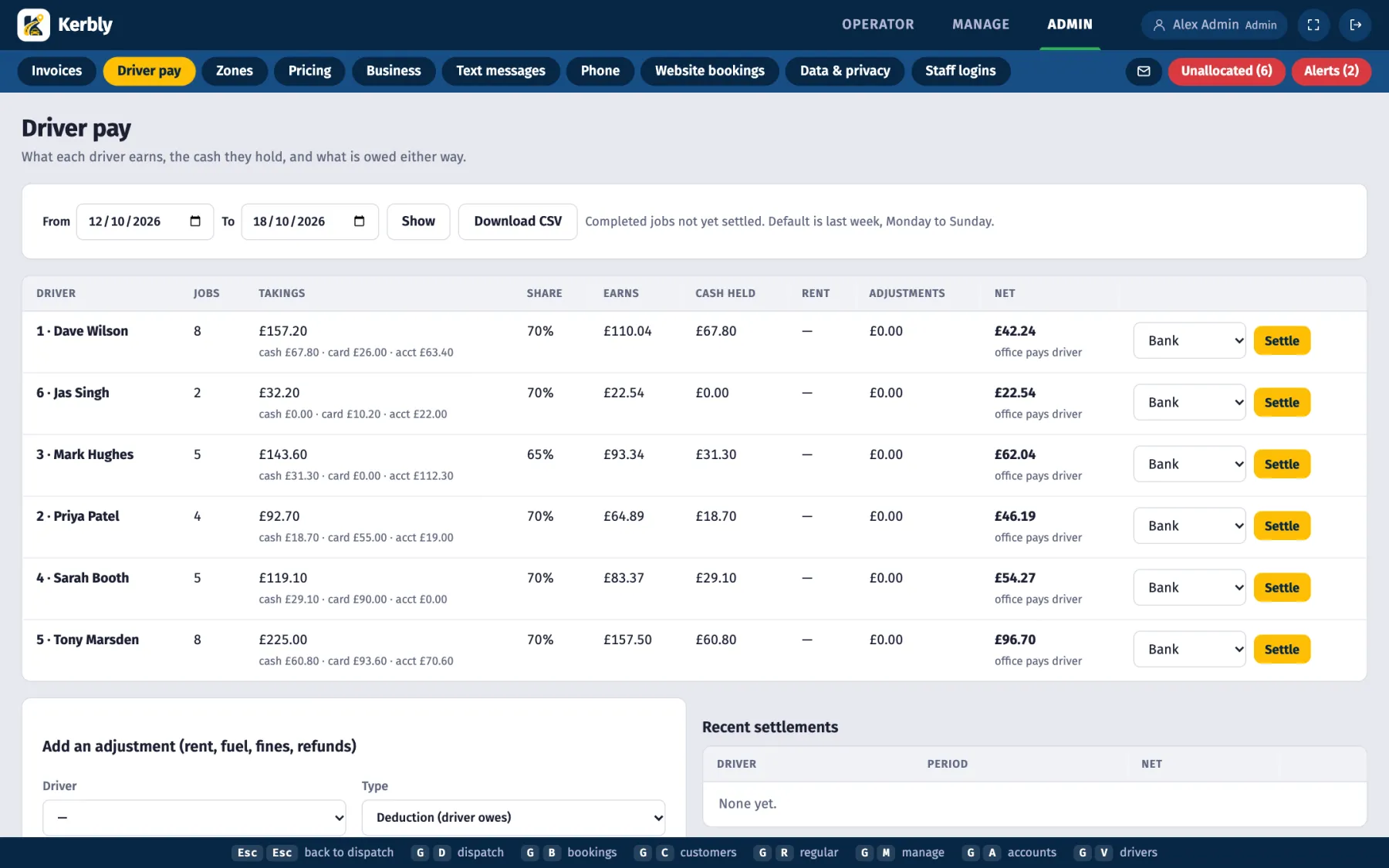View Unallocated (6) jobs

[1226, 71]
